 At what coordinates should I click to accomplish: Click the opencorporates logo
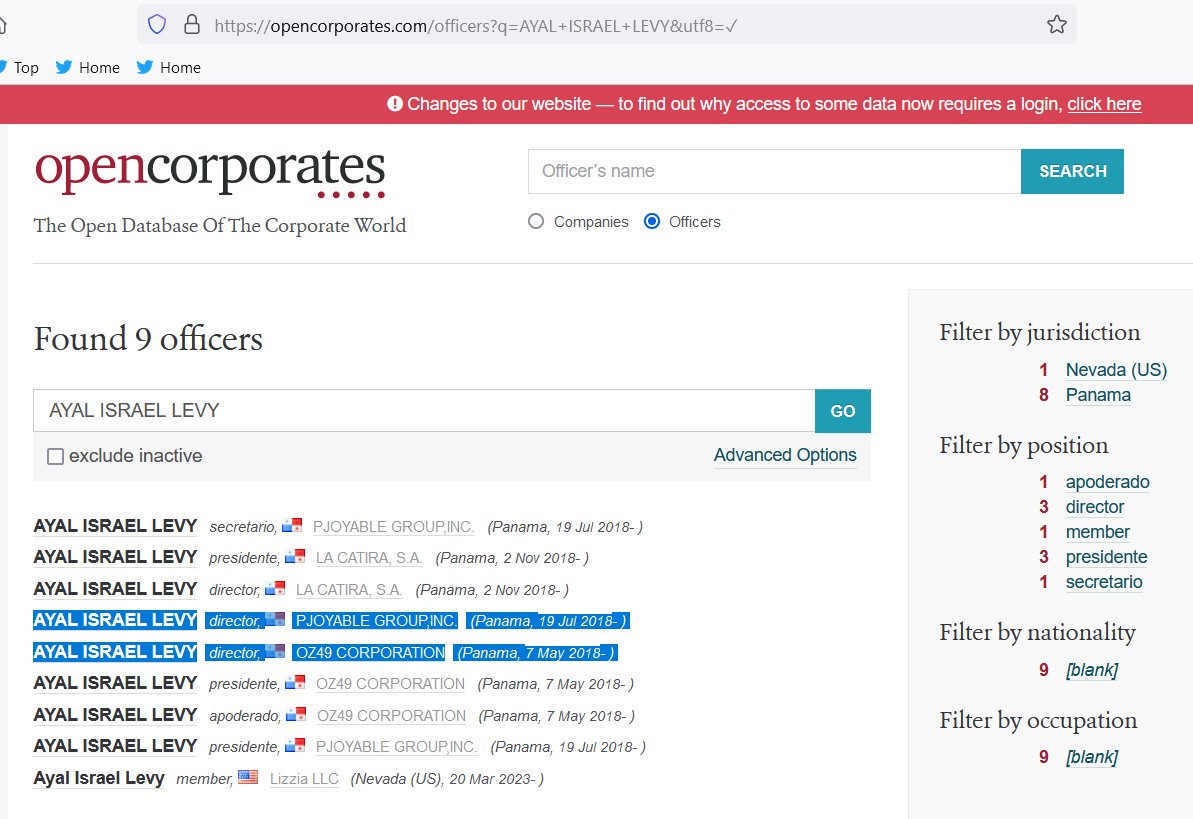210,172
